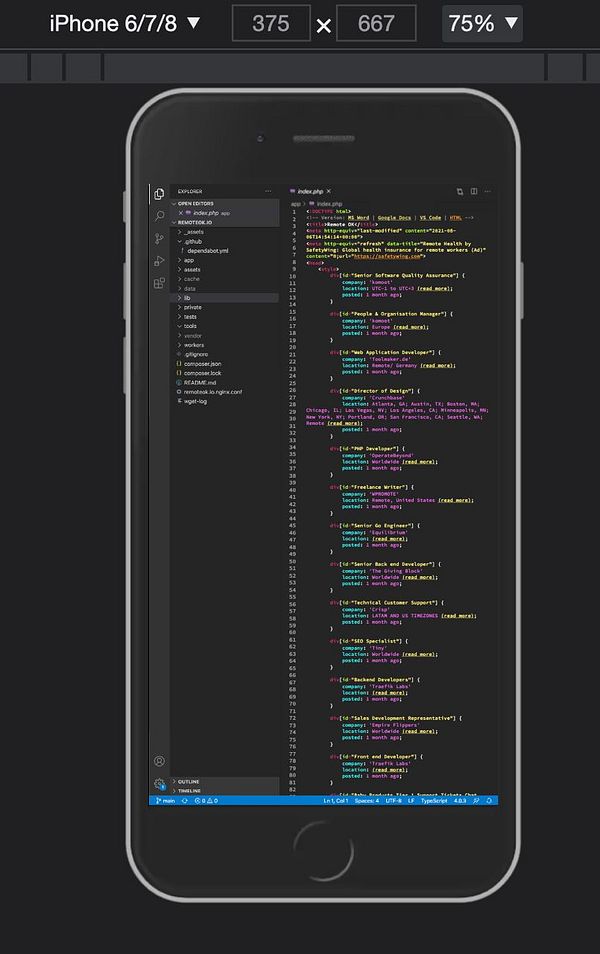Close index.php in Open Editors list
Screen dimensions: 600x954
181,213
